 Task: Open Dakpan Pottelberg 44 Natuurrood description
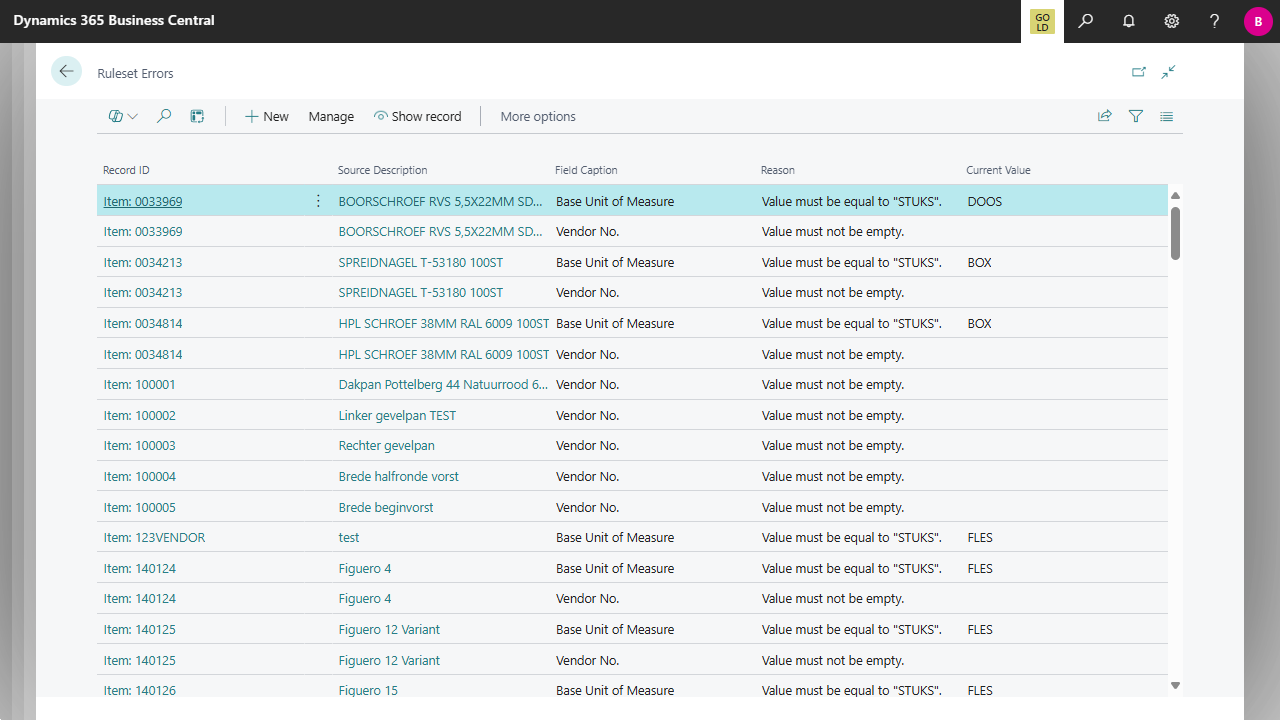[x=443, y=384]
